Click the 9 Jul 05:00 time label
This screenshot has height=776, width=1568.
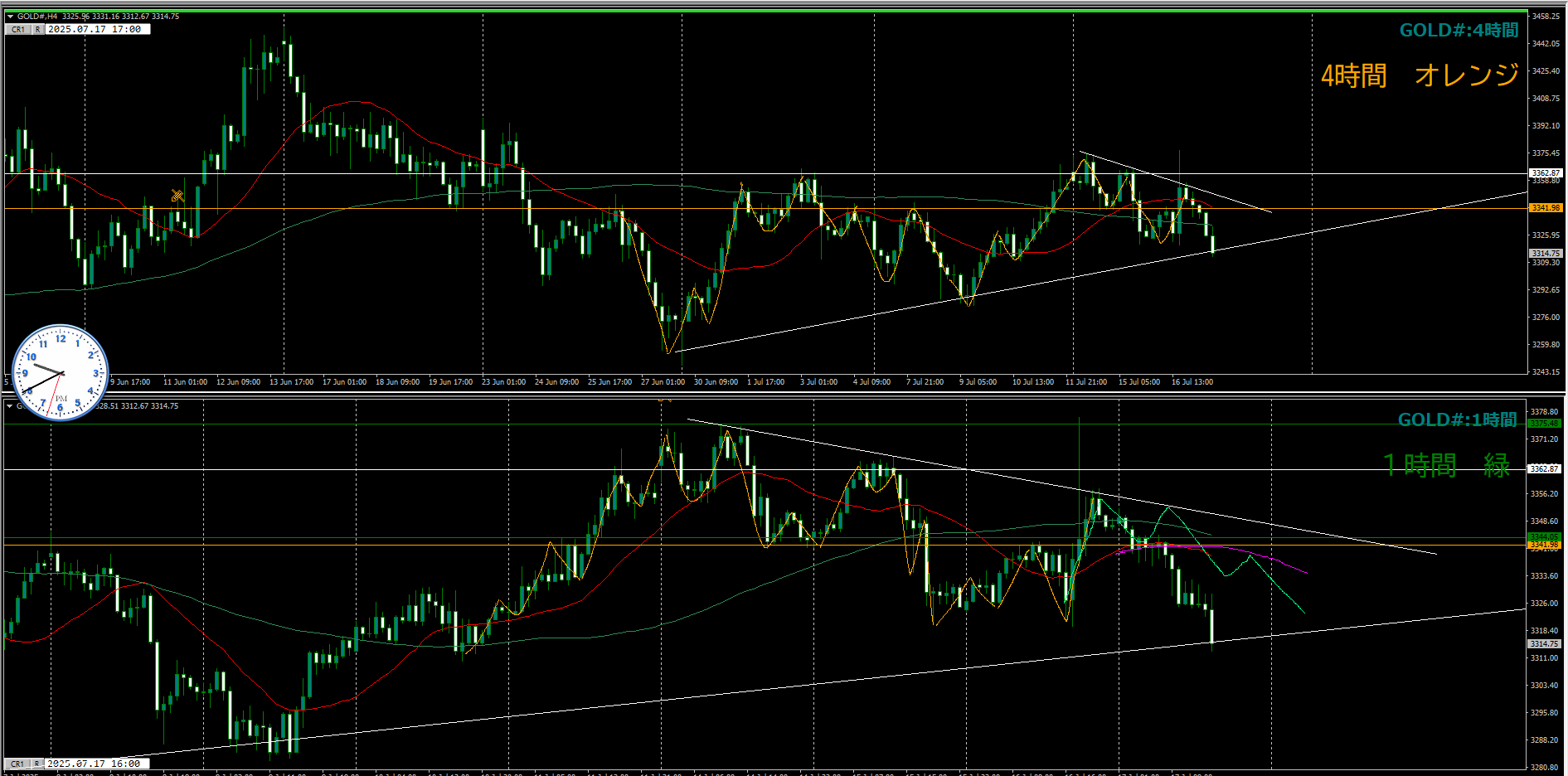point(978,382)
